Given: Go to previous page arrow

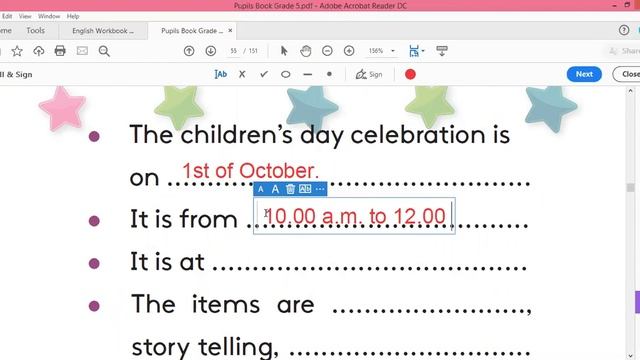Looking at the screenshot, I should point(189,51).
